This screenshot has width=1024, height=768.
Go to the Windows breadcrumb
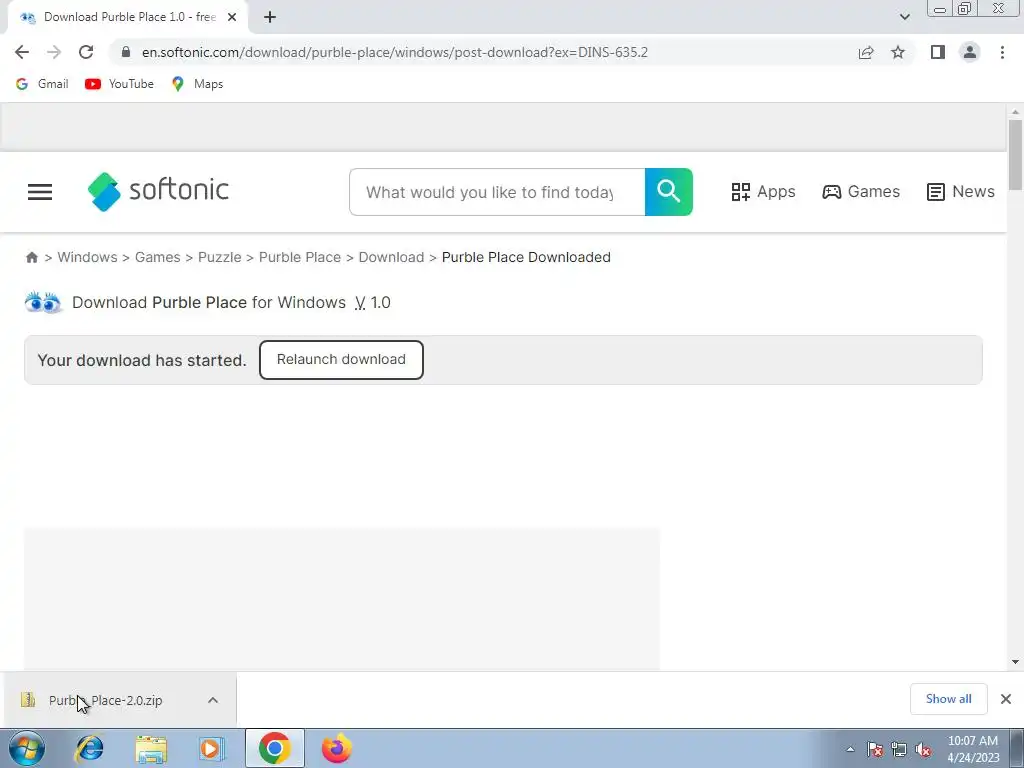point(88,257)
